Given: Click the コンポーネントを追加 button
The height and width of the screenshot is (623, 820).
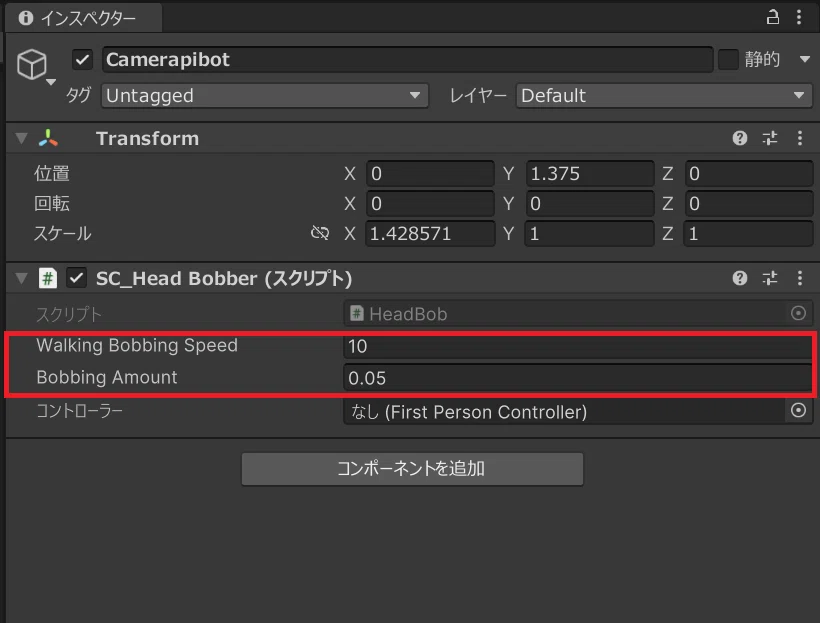Looking at the screenshot, I should (412, 469).
